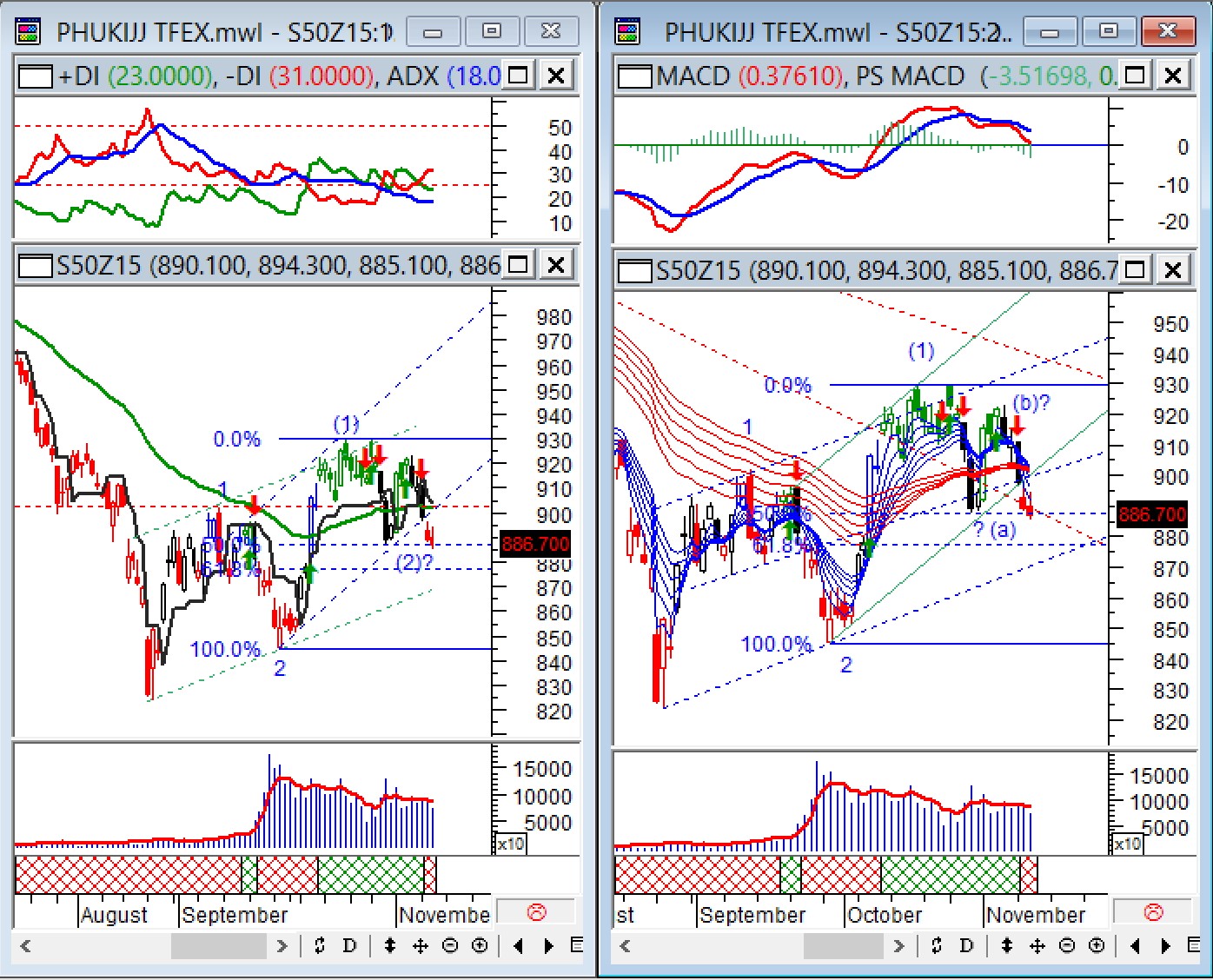1213x980 pixels.
Task: Click the refresh arrows icon in left chart toolbar
Action: pyautogui.click(x=320, y=945)
